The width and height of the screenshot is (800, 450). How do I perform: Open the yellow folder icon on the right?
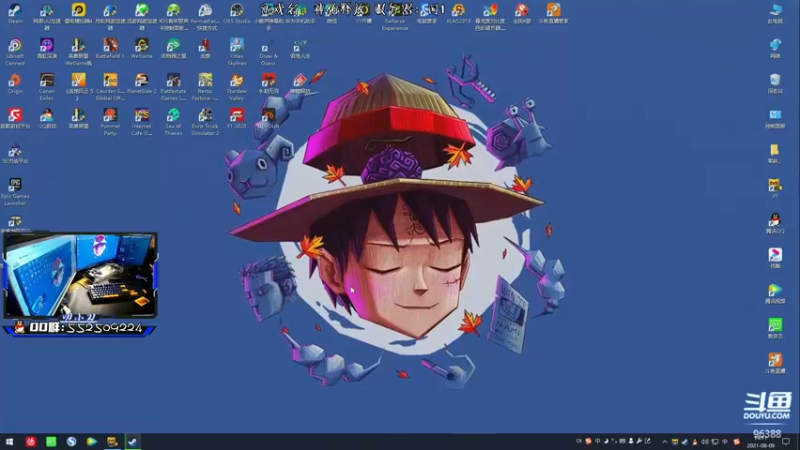(775, 154)
